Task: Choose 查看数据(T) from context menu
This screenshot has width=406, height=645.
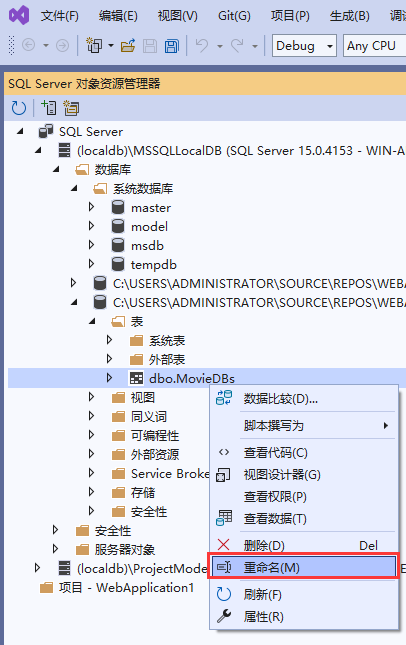Action: pos(304,518)
